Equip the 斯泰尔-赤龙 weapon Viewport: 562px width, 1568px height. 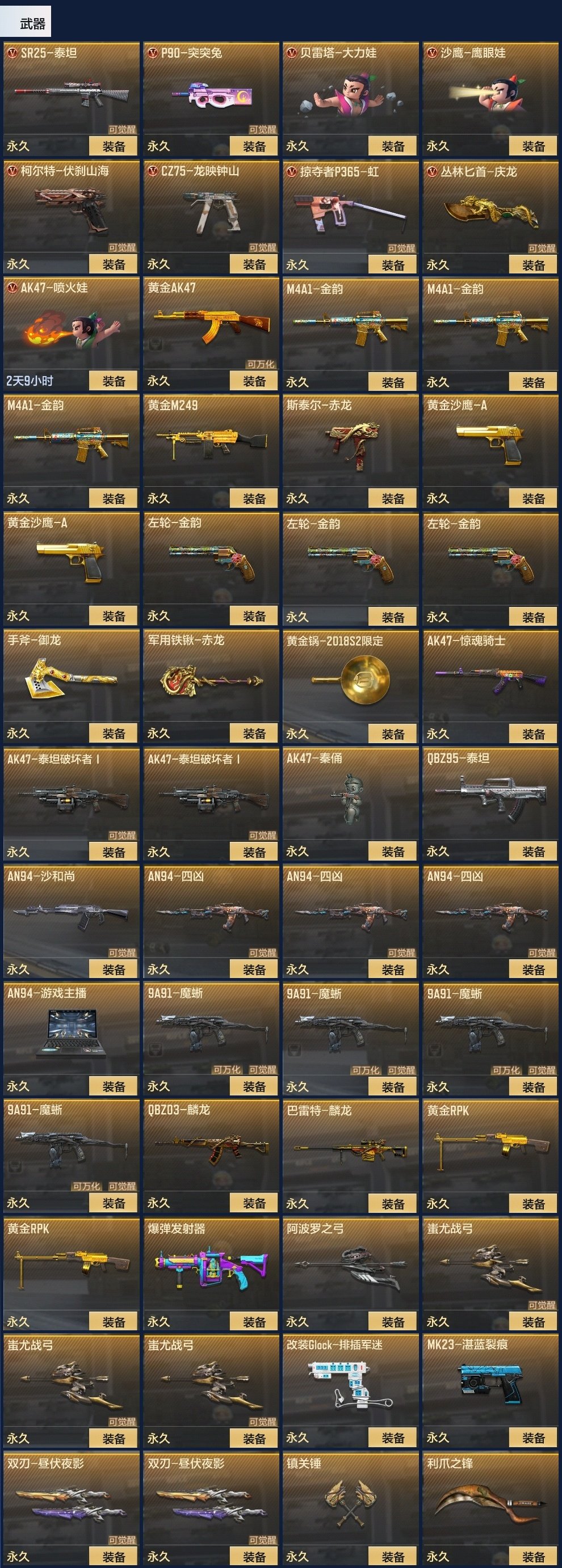[393, 499]
